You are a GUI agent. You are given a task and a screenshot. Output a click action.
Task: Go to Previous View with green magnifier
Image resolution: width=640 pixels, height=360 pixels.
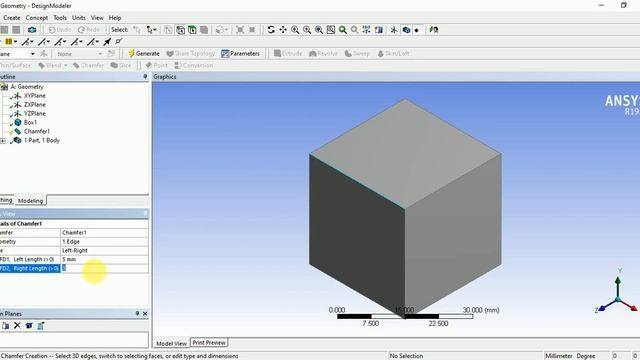pyautogui.click(x=343, y=30)
